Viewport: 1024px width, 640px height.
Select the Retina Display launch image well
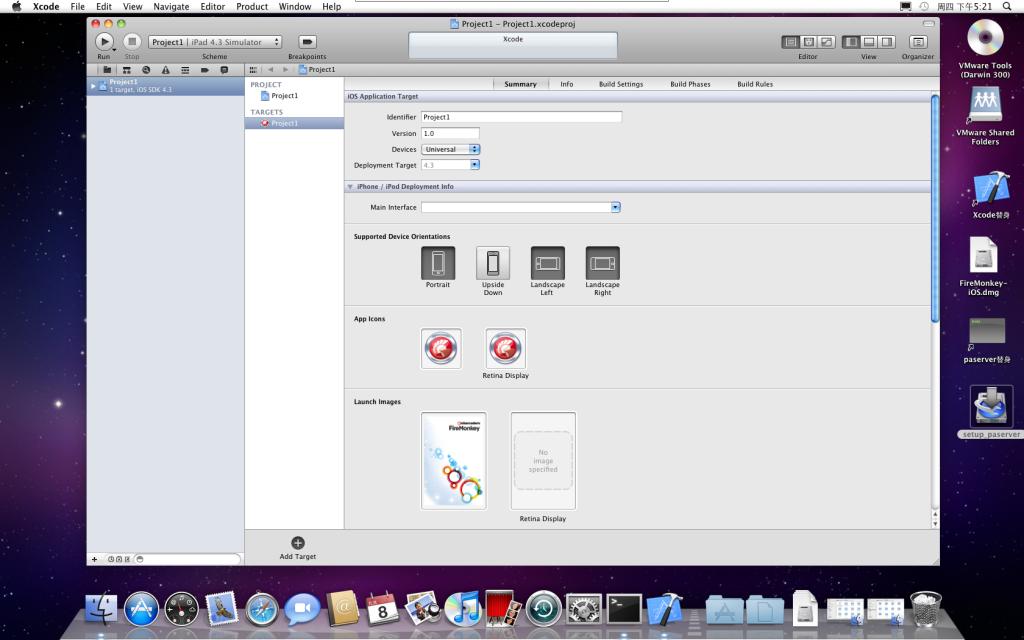543,460
